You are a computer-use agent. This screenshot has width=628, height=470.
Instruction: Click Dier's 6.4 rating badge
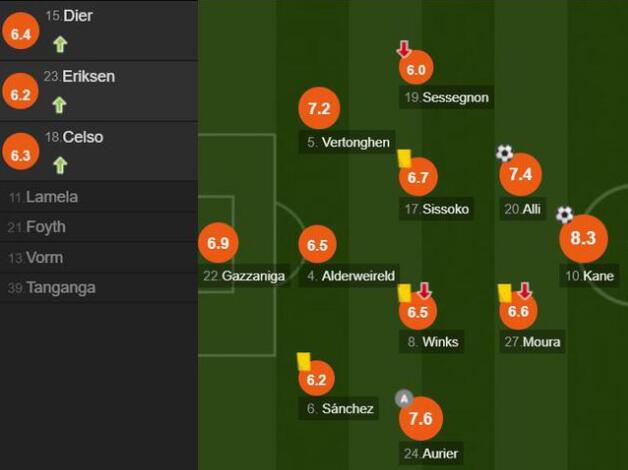[x=21, y=31]
